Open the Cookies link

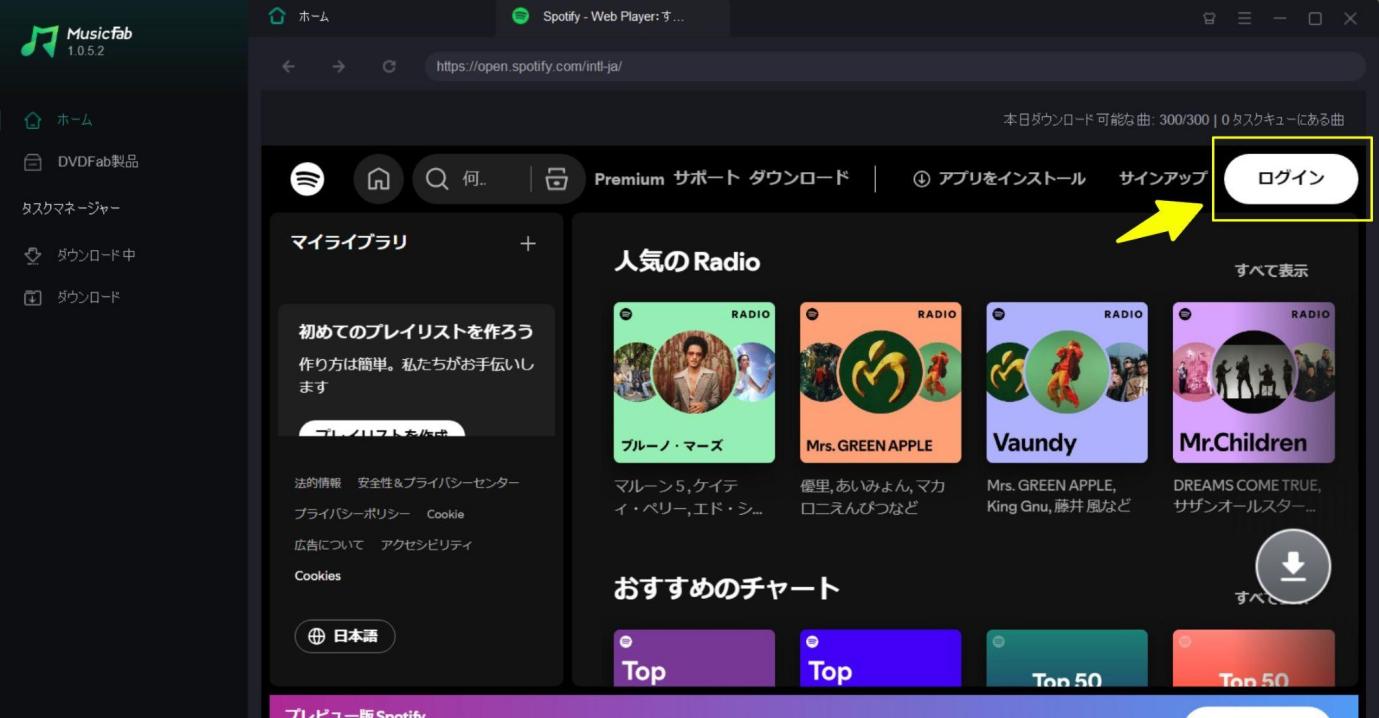(x=318, y=576)
